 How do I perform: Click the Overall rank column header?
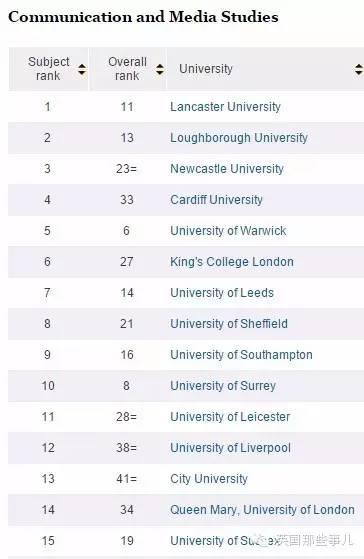128,69
